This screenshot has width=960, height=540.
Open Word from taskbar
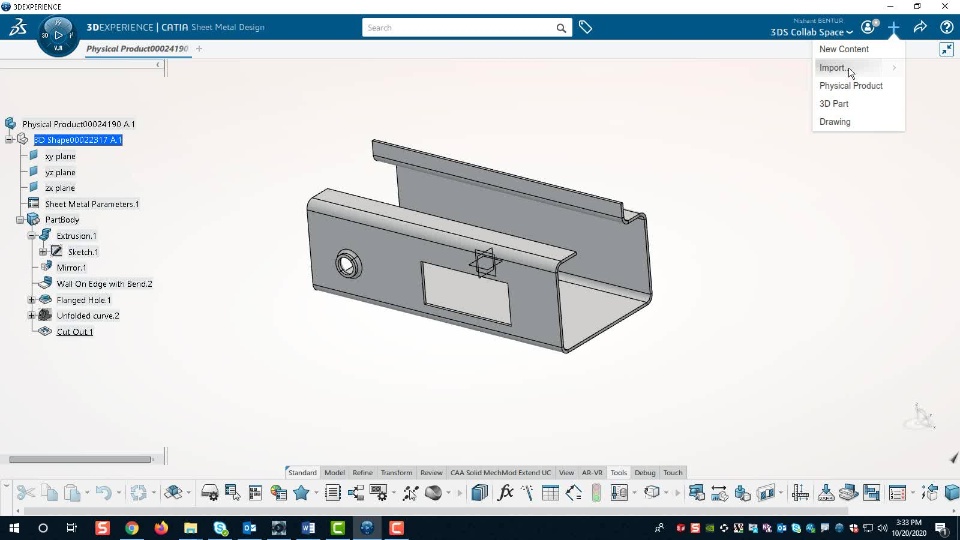pos(308,528)
